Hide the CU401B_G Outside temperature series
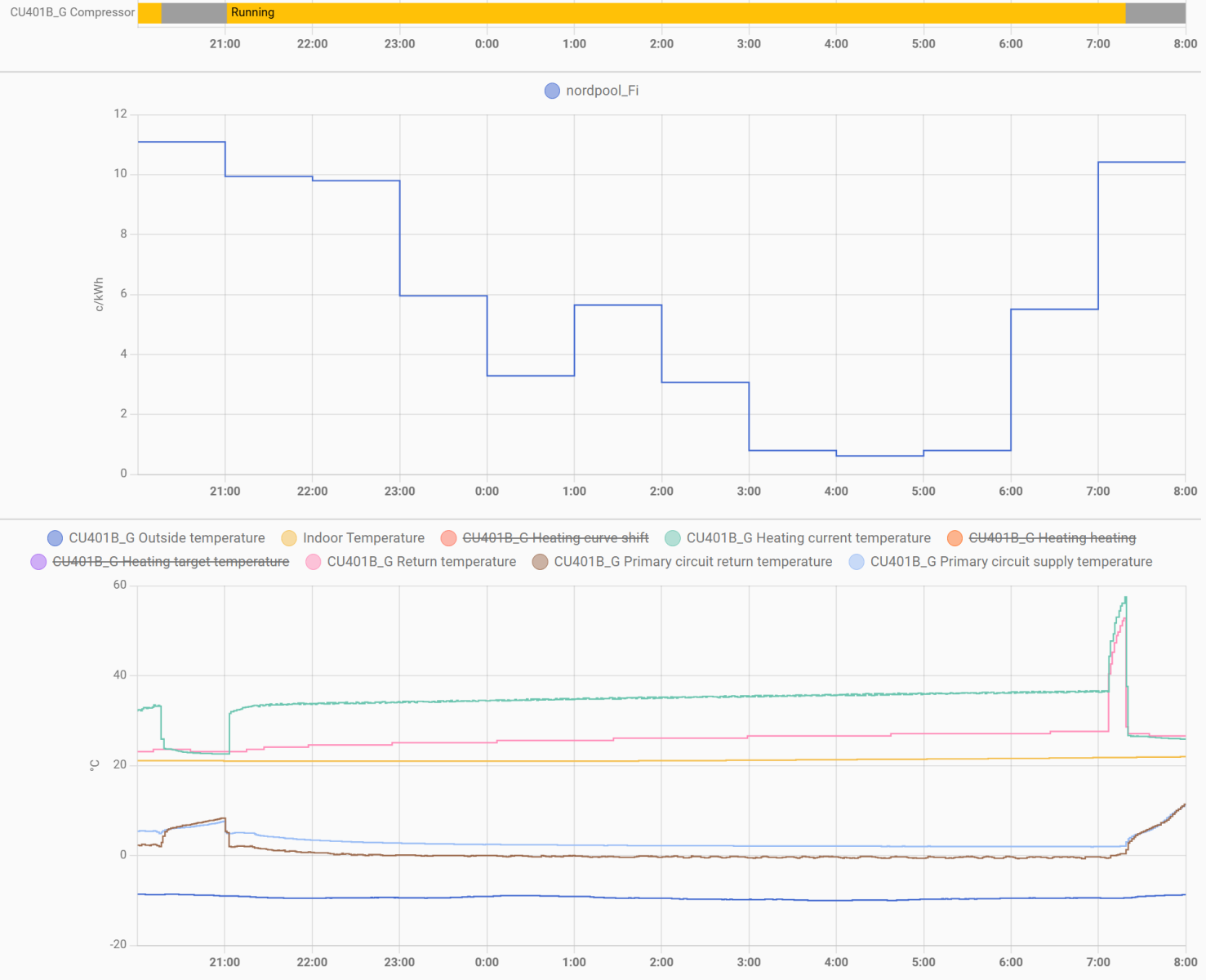1206x980 pixels. 167,538
